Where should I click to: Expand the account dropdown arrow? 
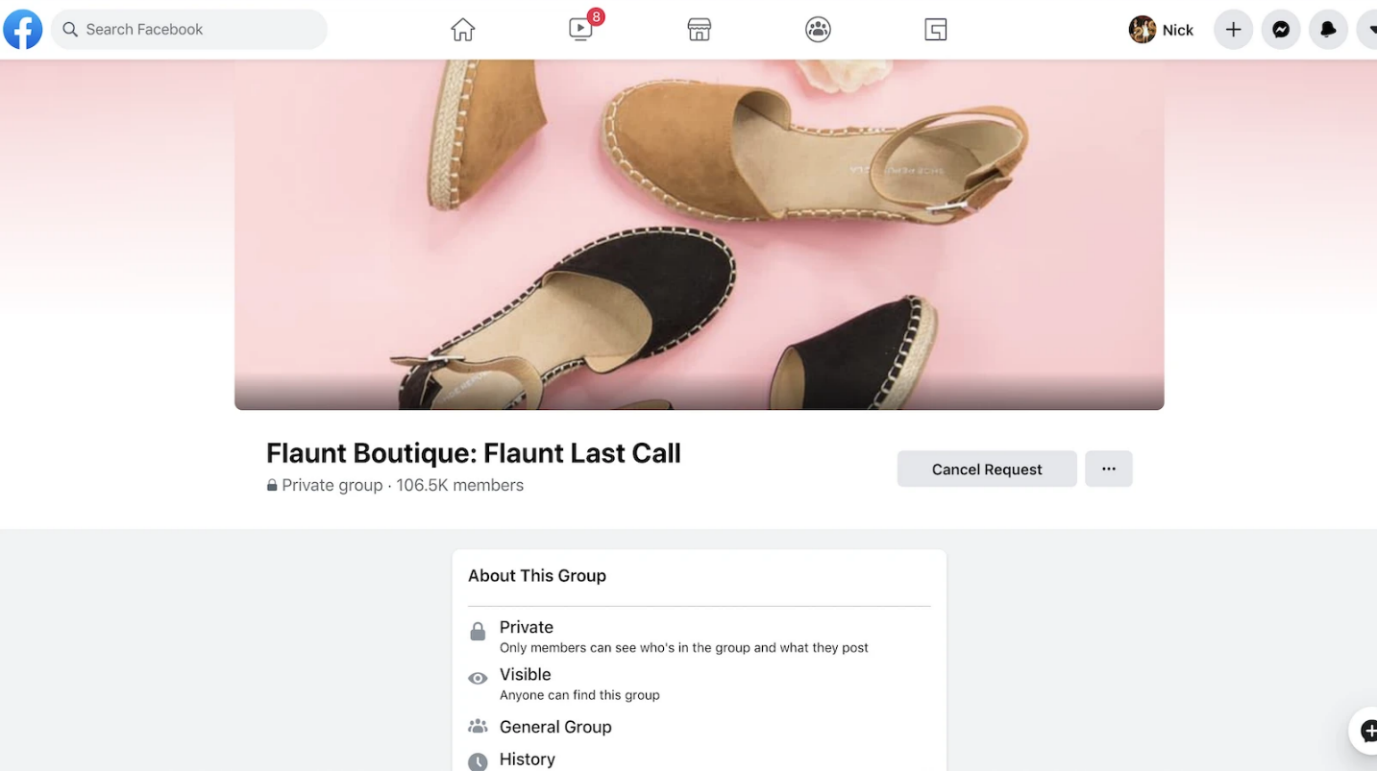coord(1369,30)
